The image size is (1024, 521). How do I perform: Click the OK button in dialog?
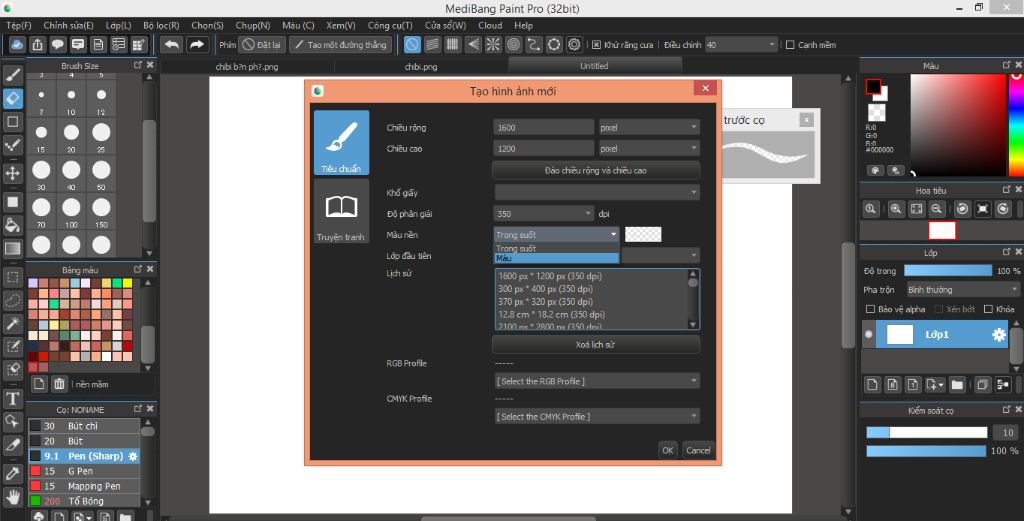[x=667, y=450]
